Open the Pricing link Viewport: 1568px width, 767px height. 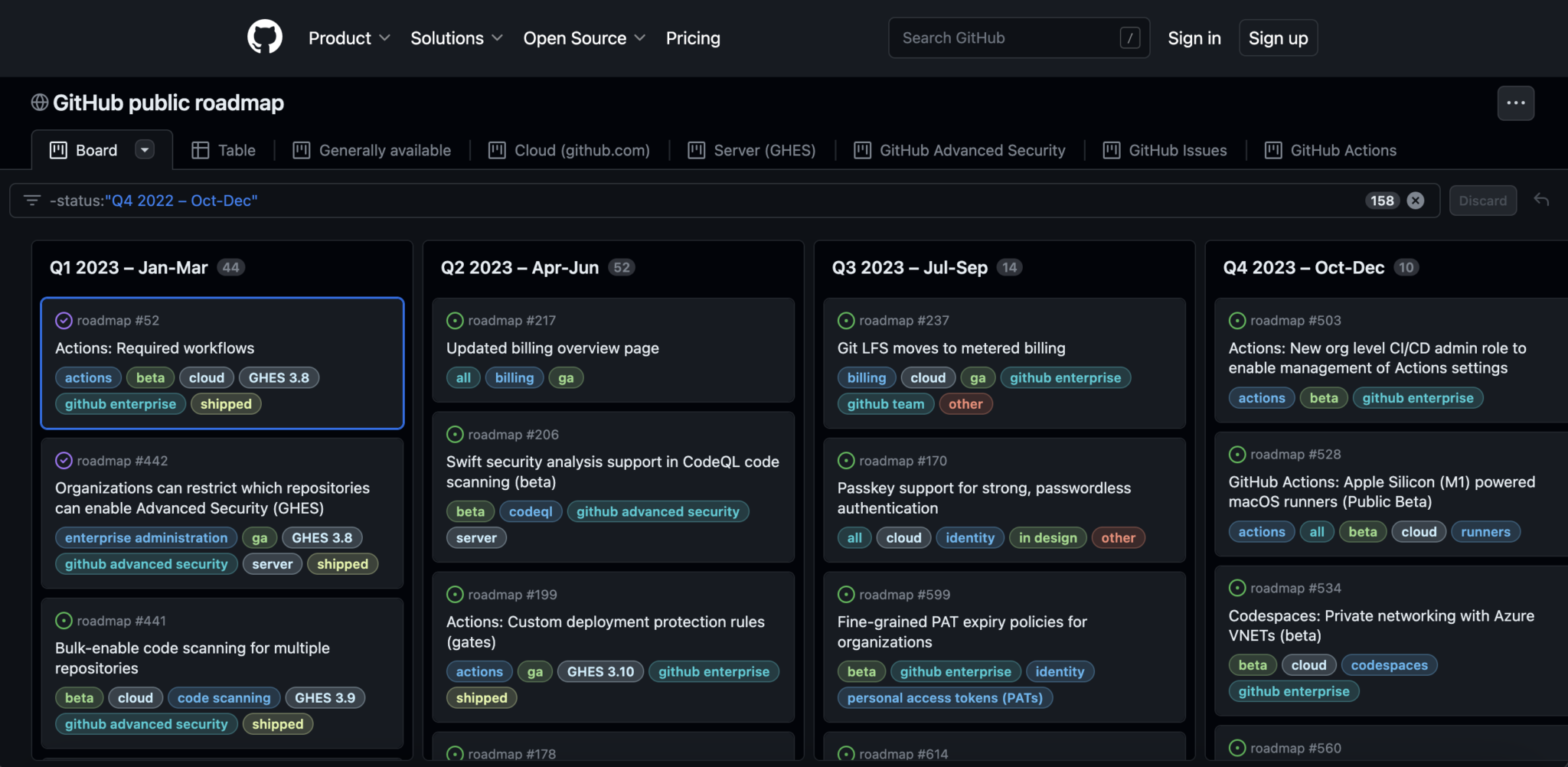pyautogui.click(x=693, y=38)
